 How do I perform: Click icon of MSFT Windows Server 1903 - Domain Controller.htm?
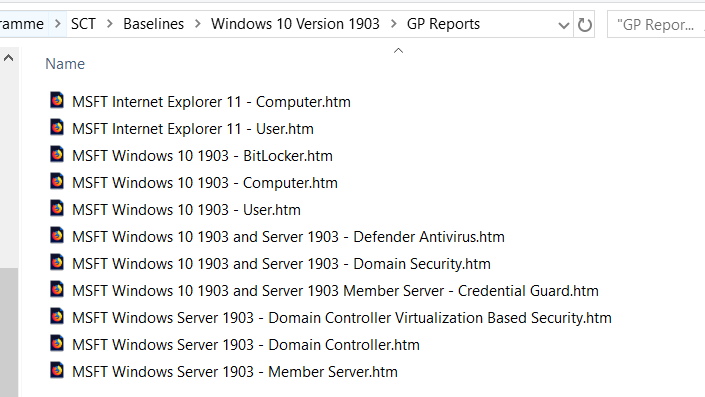click(57, 343)
